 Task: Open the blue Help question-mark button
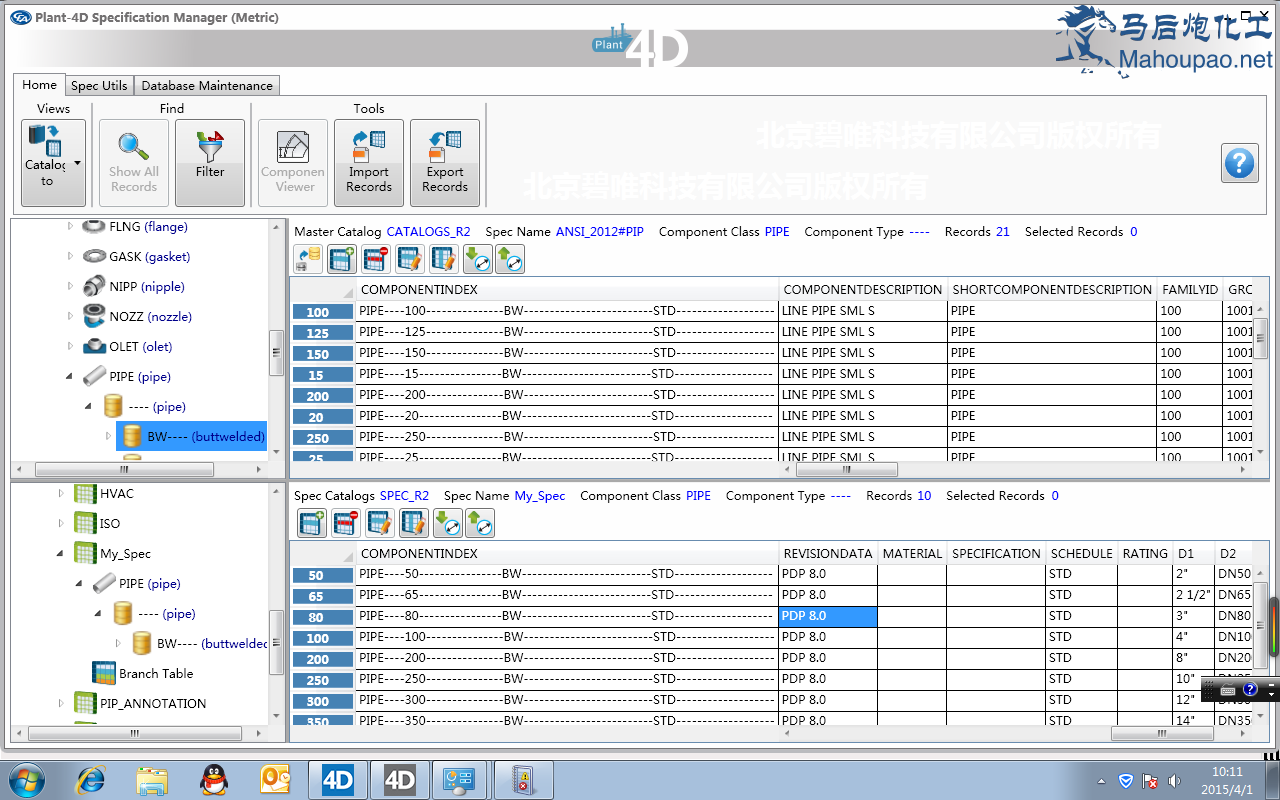[1240, 162]
